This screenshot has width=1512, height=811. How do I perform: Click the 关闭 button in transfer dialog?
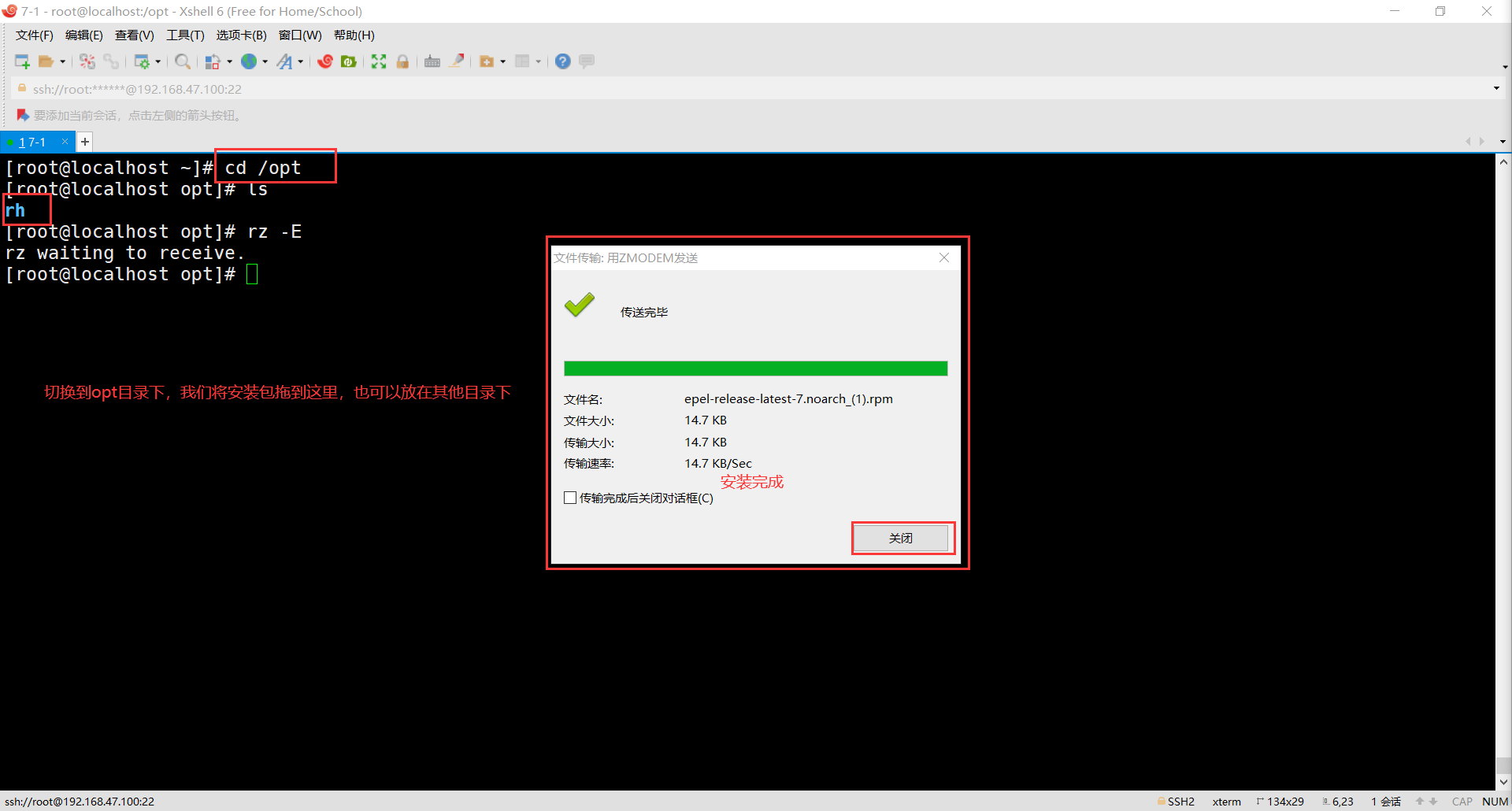pos(901,539)
